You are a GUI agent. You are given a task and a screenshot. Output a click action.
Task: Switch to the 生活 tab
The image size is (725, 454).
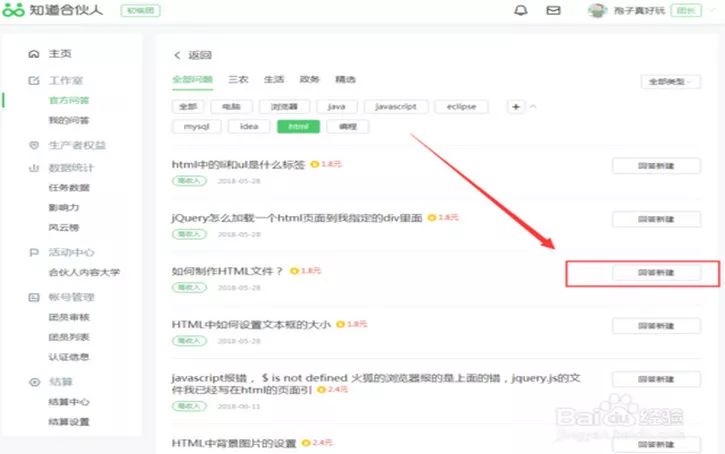(x=274, y=80)
